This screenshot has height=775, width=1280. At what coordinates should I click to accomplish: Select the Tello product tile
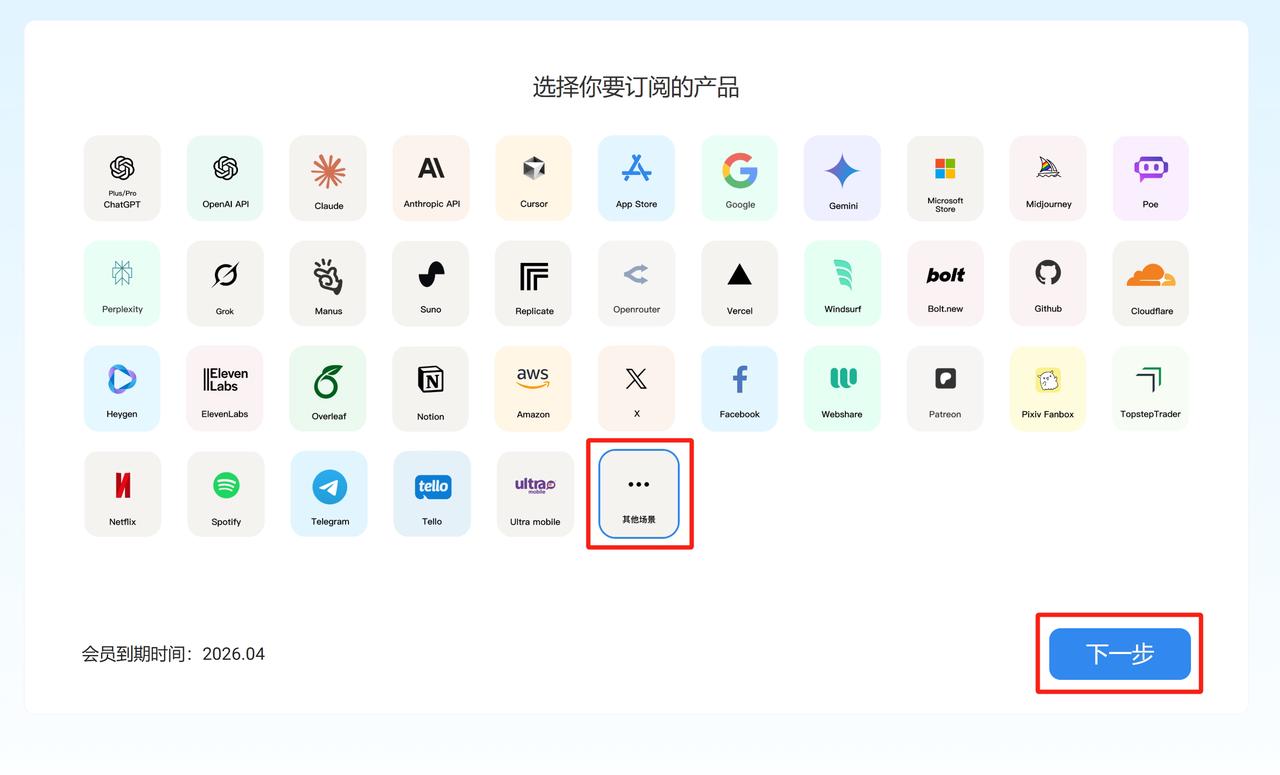pyautogui.click(x=432, y=494)
